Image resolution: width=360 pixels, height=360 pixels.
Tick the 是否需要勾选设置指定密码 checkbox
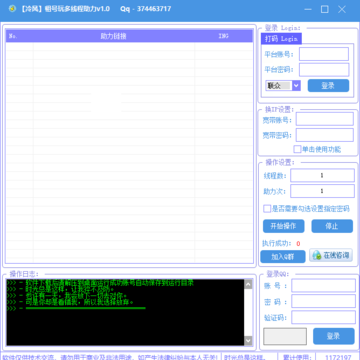click(267, 209)
